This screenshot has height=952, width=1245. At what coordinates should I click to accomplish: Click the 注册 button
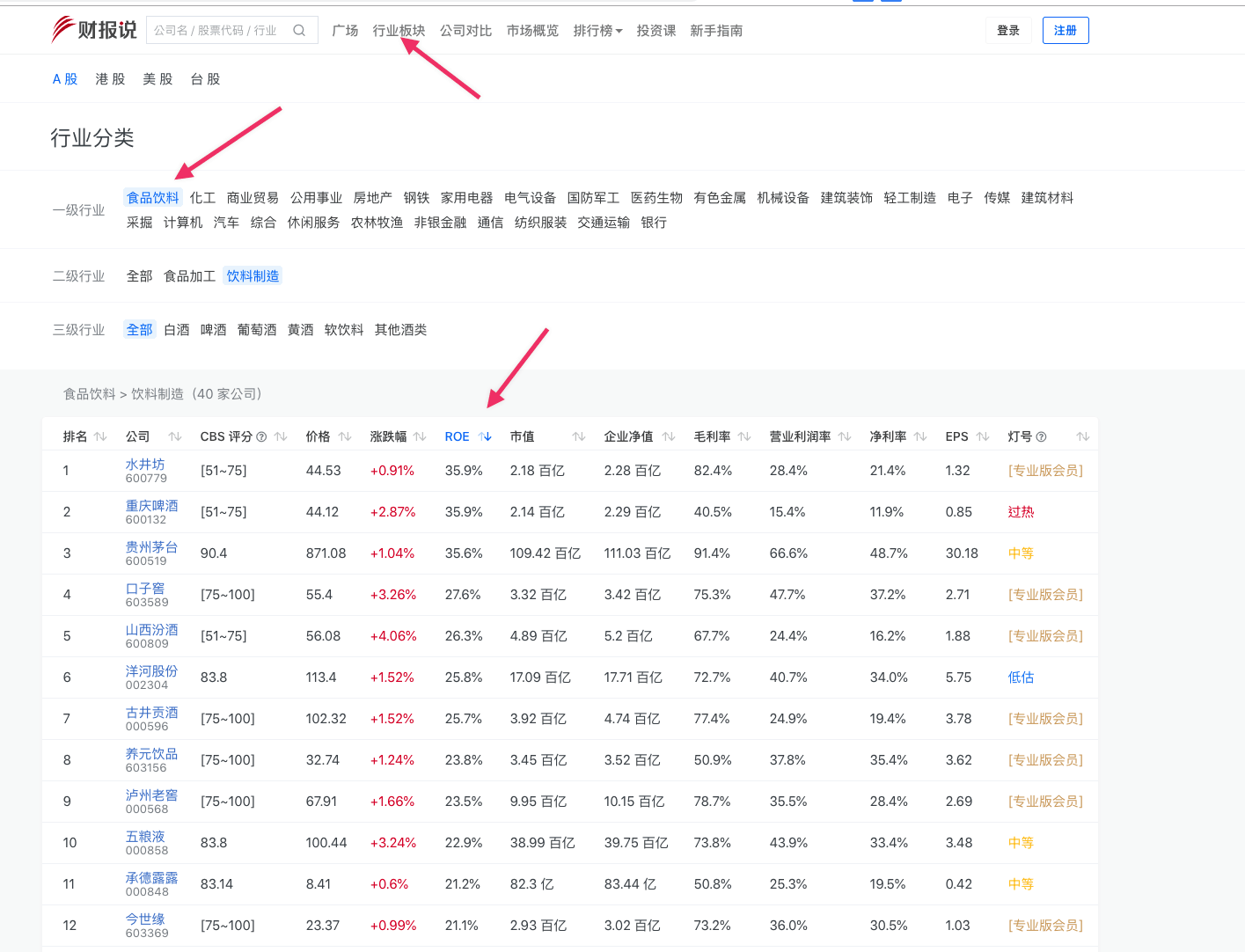1066,31
